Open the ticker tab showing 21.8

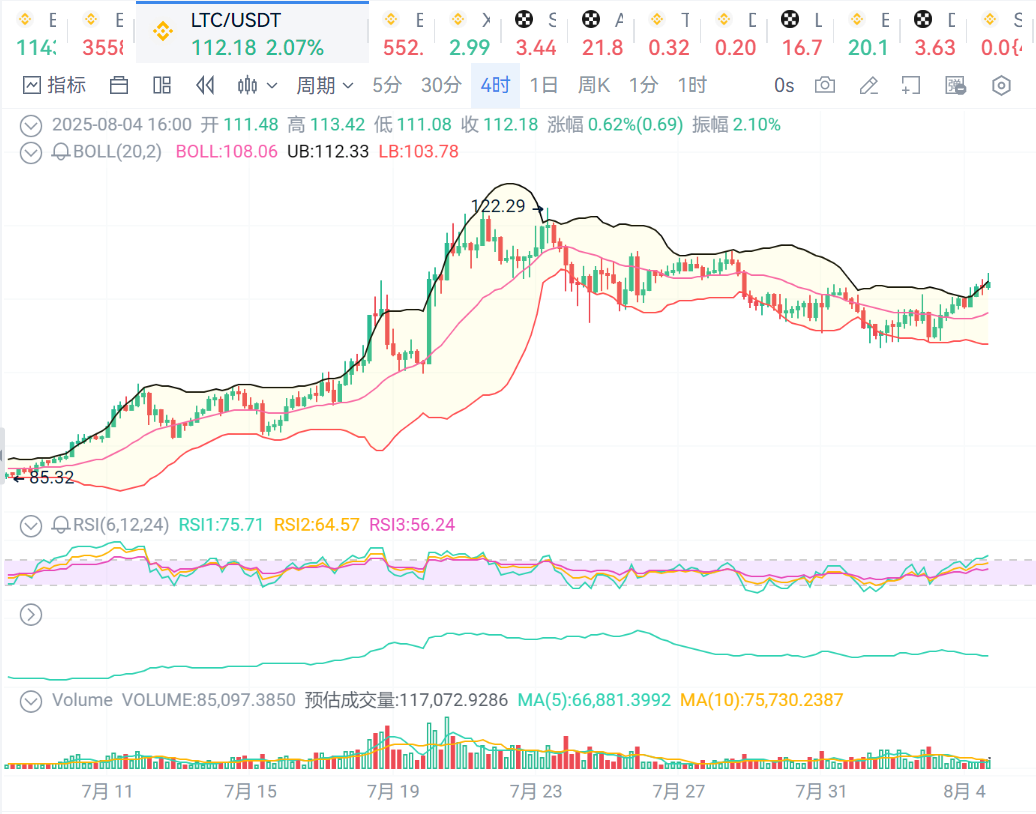tap(602, 33)
